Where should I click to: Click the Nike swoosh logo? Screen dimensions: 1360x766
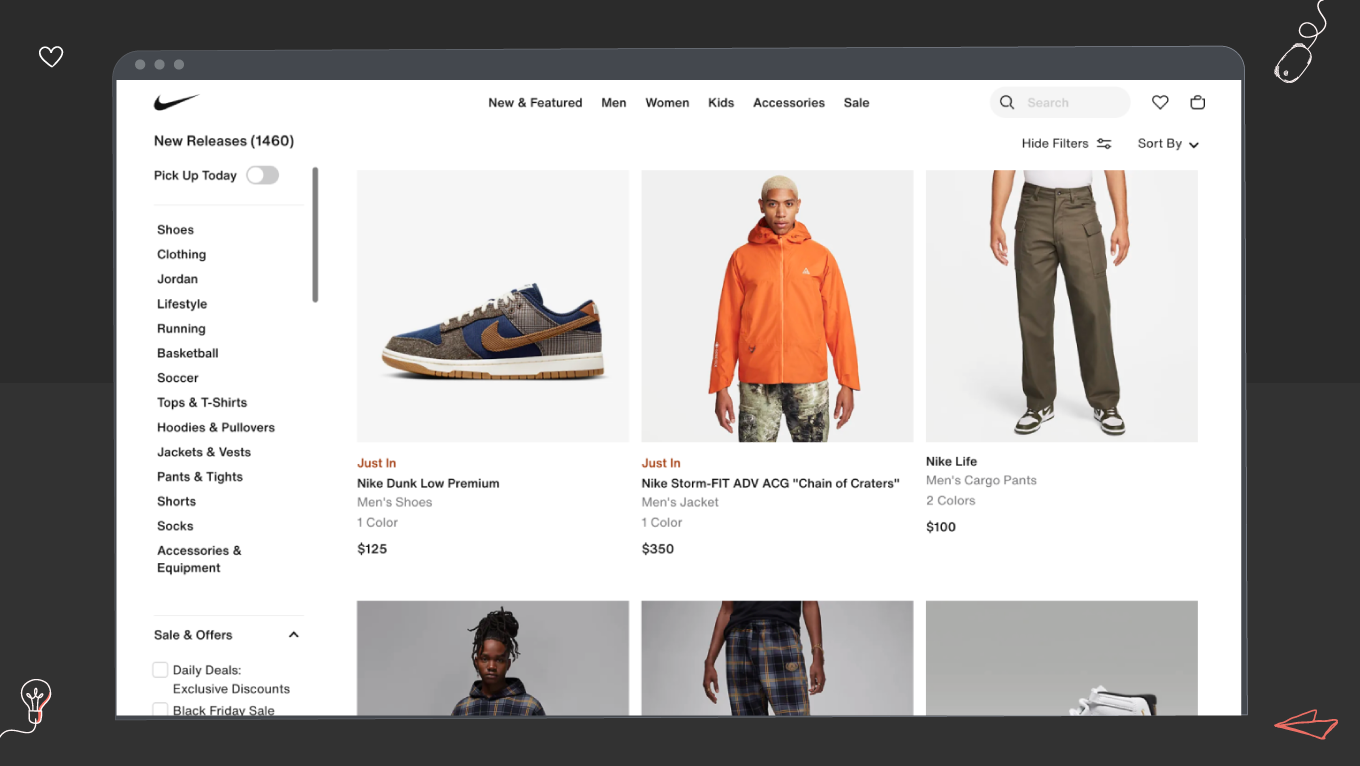176,100
